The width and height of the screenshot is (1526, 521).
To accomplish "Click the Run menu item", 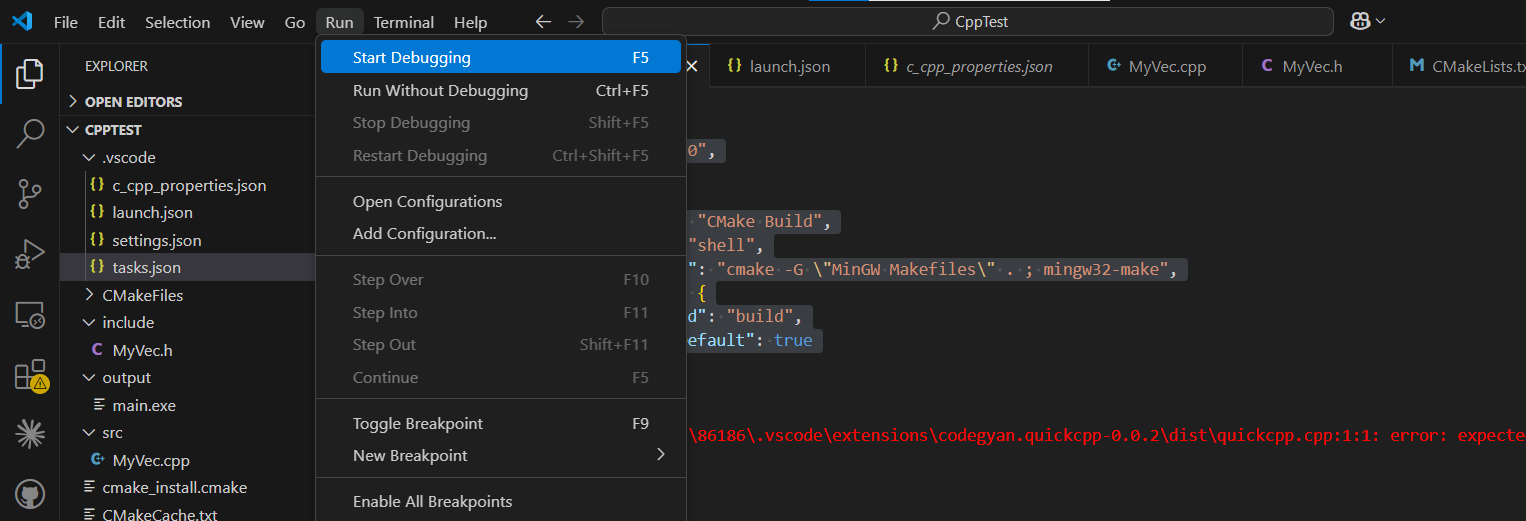I will point(339,22).
